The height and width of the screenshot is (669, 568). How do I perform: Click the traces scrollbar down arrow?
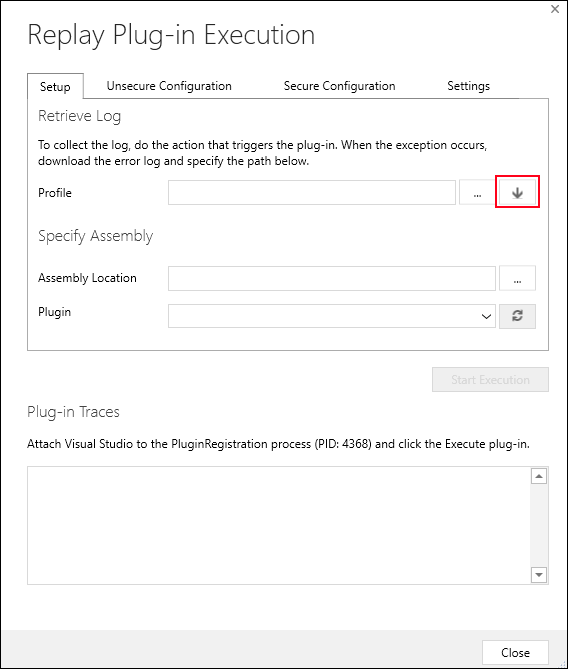tap(539, 575)
